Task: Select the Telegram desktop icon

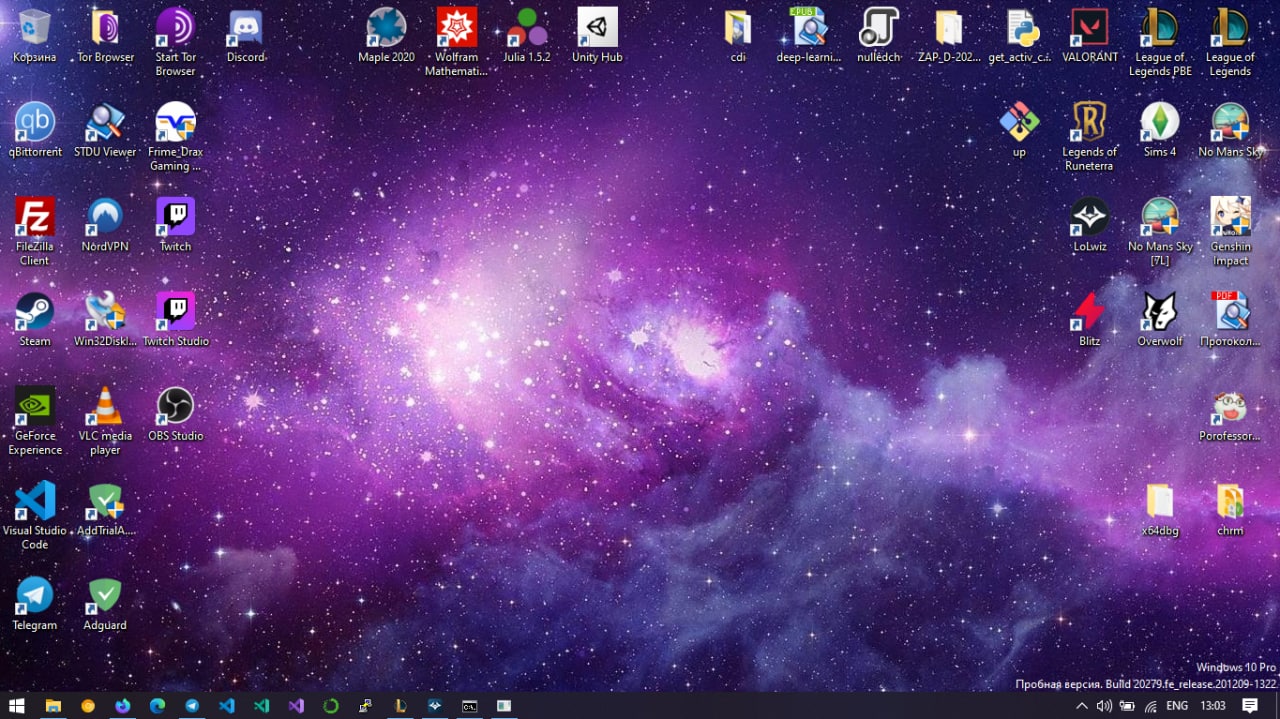Action: pos(35,605)
